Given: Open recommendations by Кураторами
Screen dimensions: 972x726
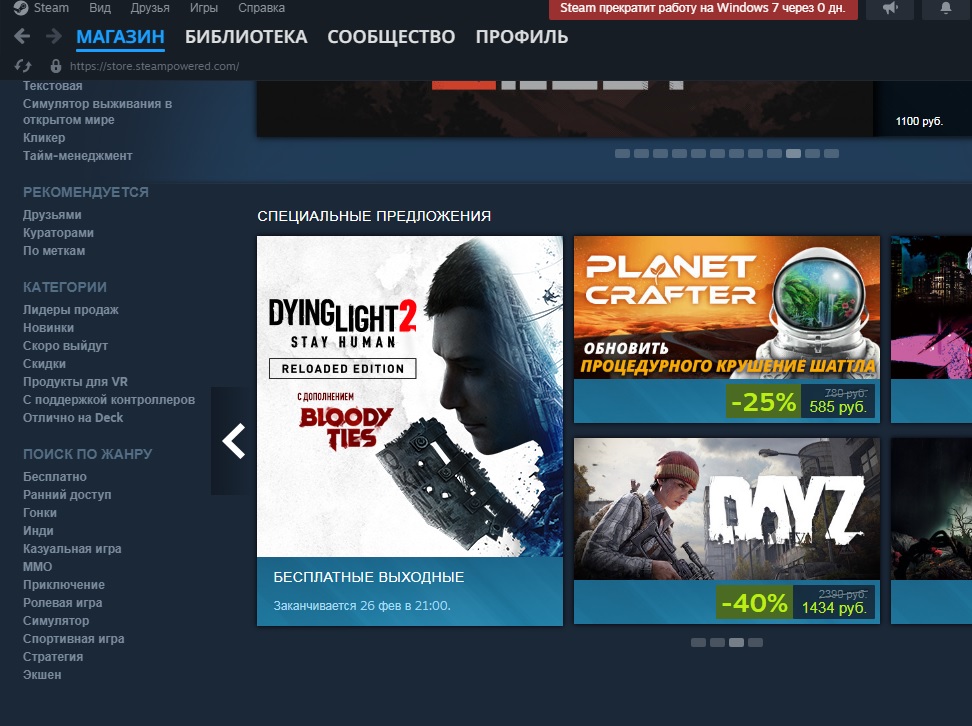Looking at the screenshot, I should pyautogui.click(x=58, y=232).
